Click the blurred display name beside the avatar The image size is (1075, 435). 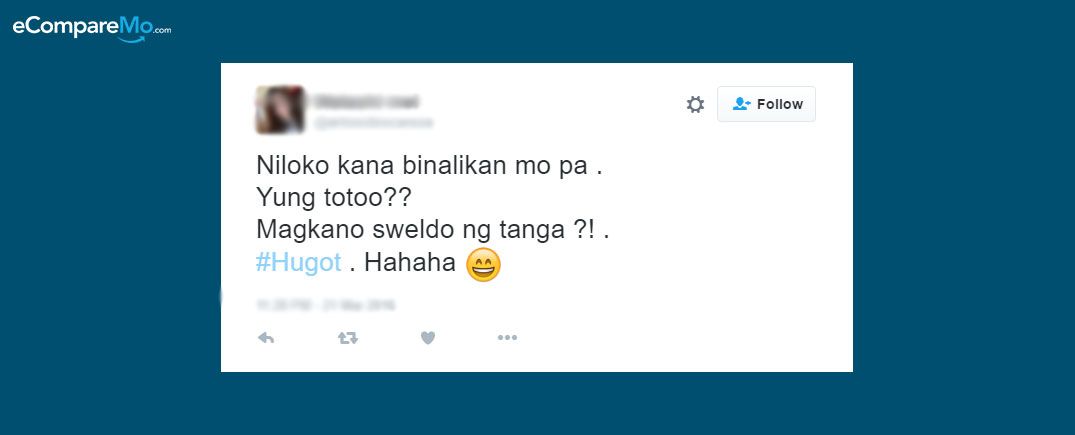pos(366,101)
